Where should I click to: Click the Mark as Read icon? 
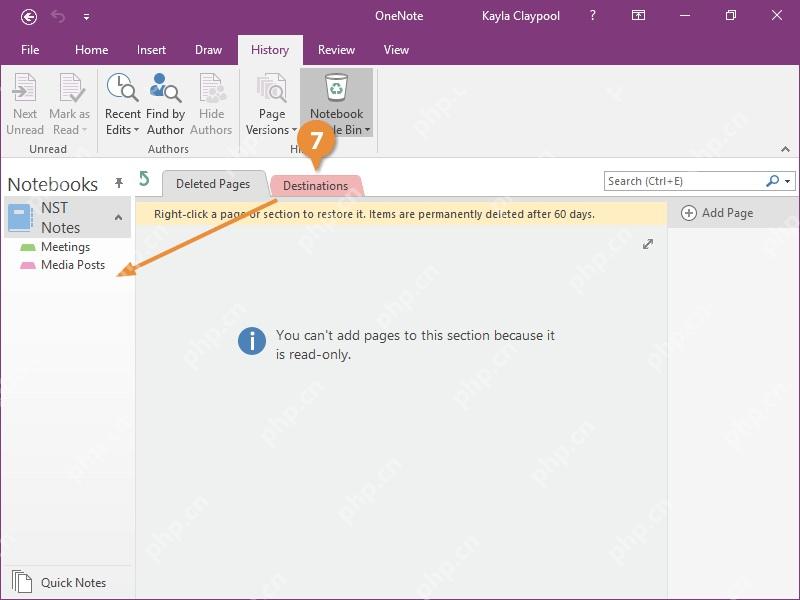(x=71, y=87)
